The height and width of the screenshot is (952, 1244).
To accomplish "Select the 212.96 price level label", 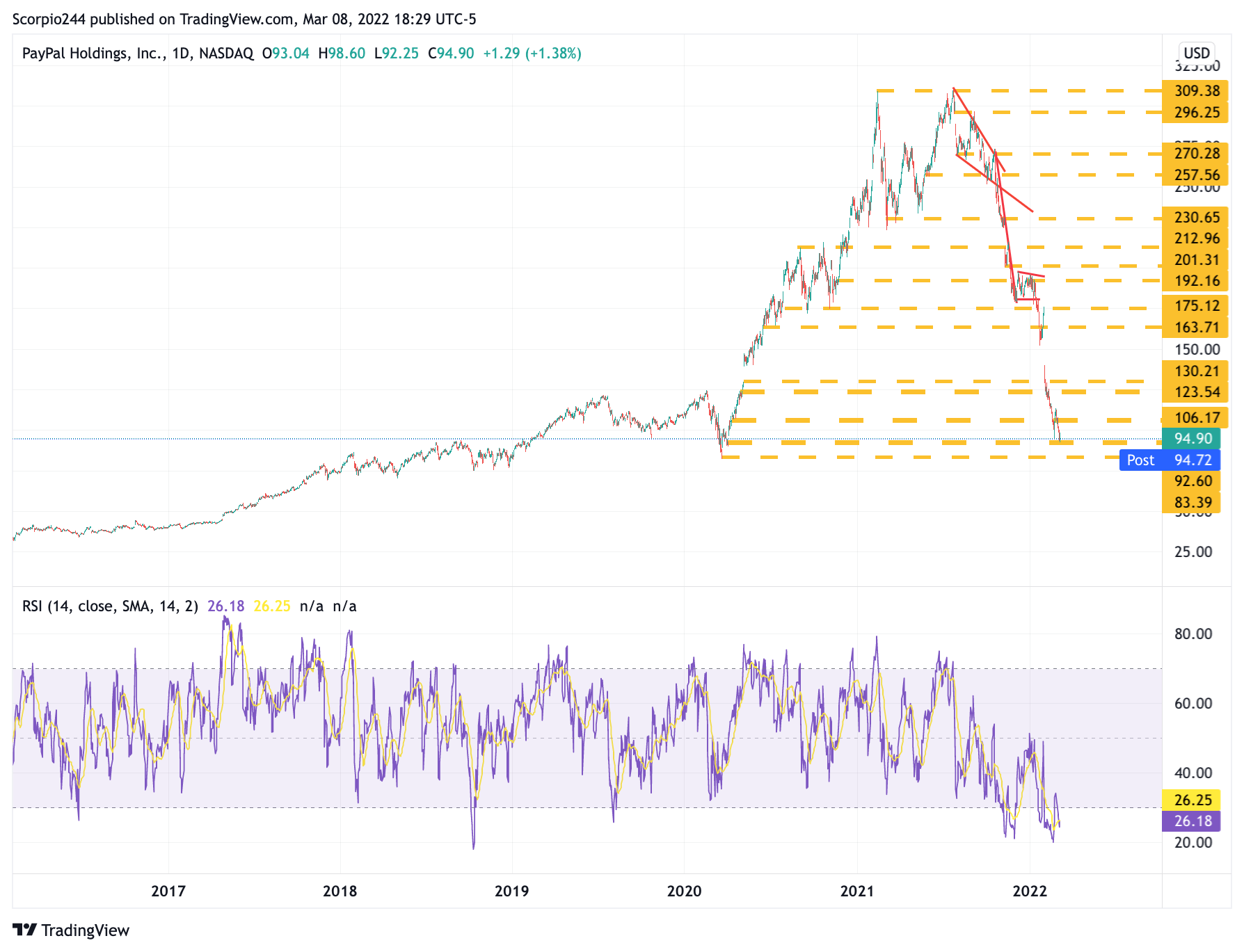I will tap(1196, 239).
